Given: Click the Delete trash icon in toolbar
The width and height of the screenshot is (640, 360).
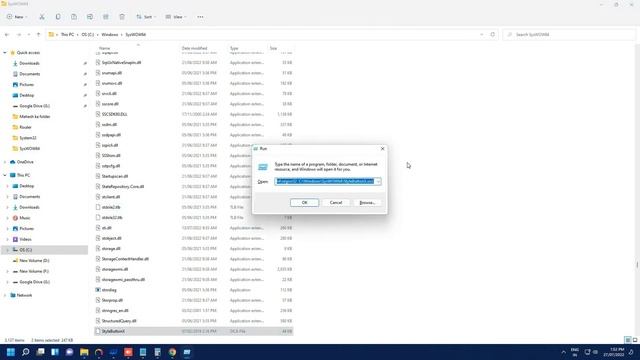Looking at the screenshot, I should coord(122,17).
